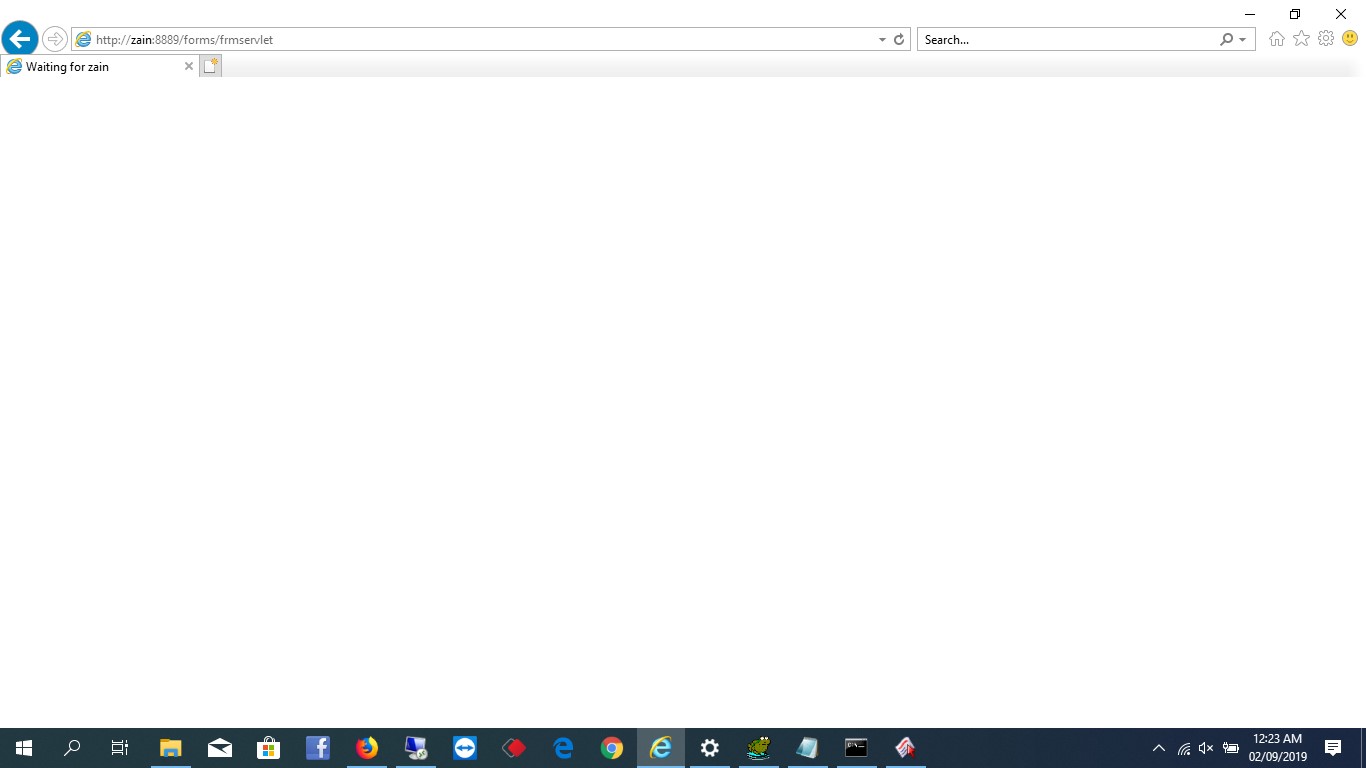The image size is (1366, 768).
Task: Switch to the Toad frog app on taskbar
Action: pos(759,748)
